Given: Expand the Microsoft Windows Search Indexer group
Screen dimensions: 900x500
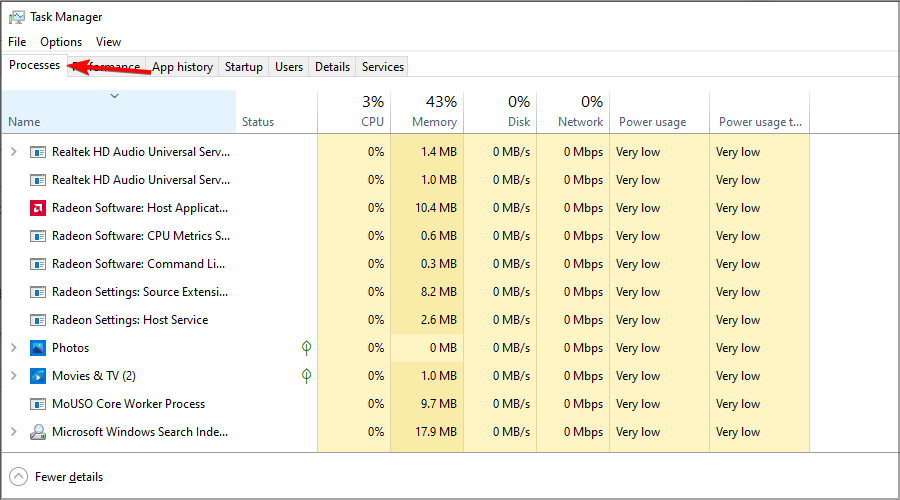Looking at the screenshot, I should coord(14,431).
